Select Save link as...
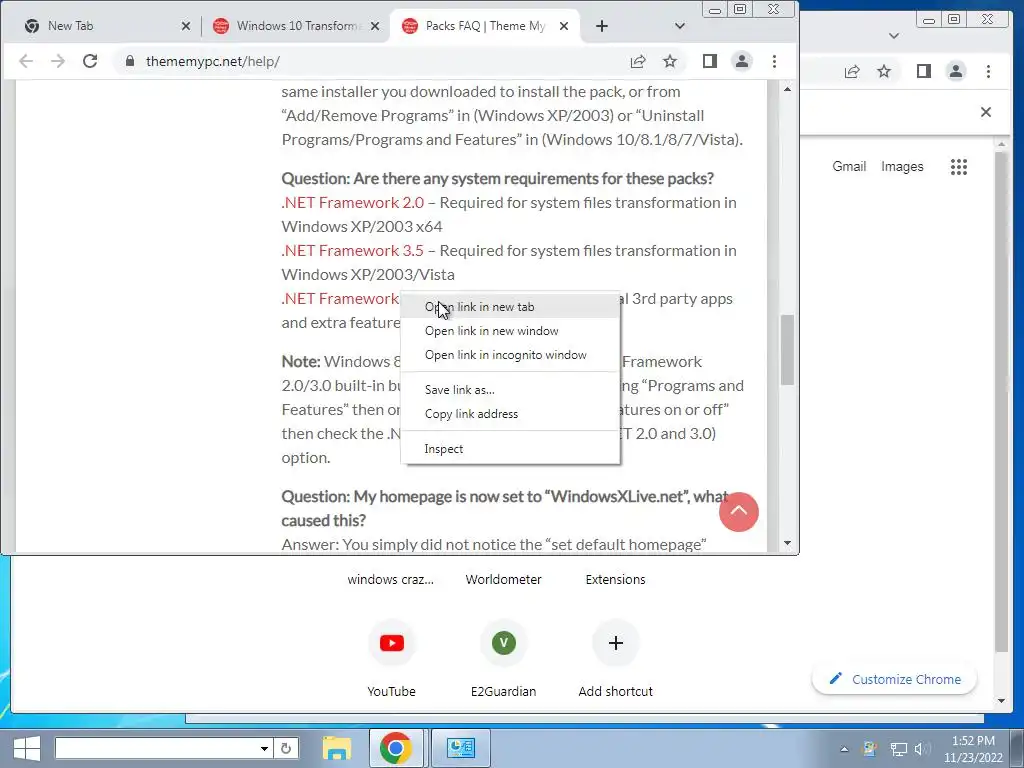1024x768 pixels. point(510,390)
